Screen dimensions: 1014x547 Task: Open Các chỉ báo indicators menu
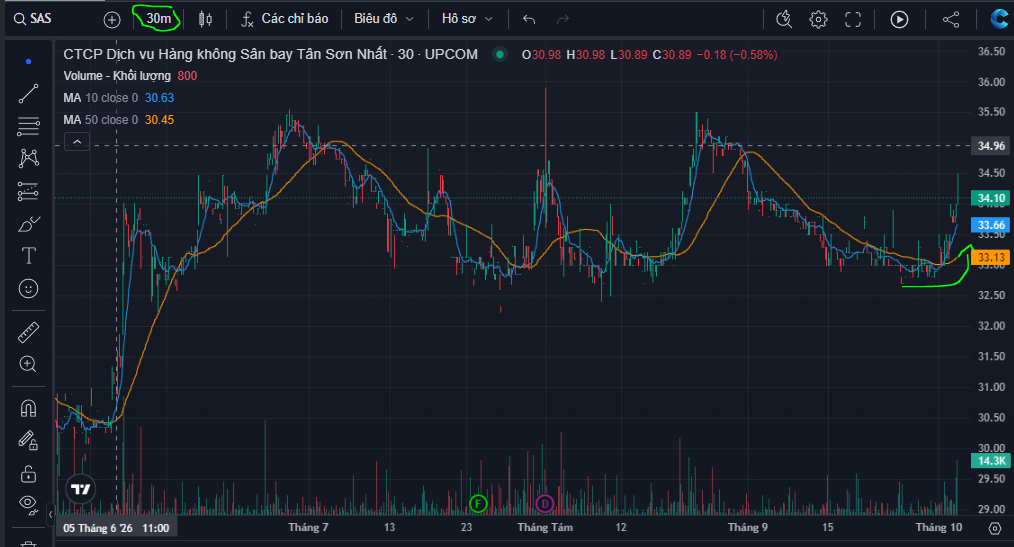pos(285,19)
